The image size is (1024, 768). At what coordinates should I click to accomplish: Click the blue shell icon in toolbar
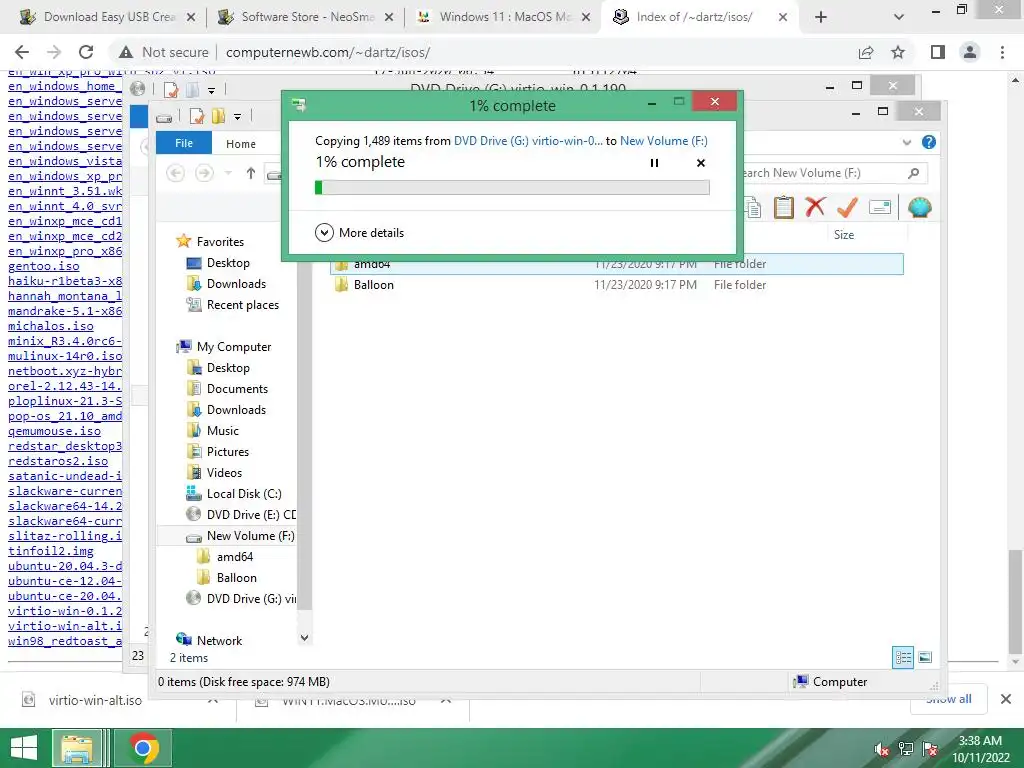(x=920, y=208)
